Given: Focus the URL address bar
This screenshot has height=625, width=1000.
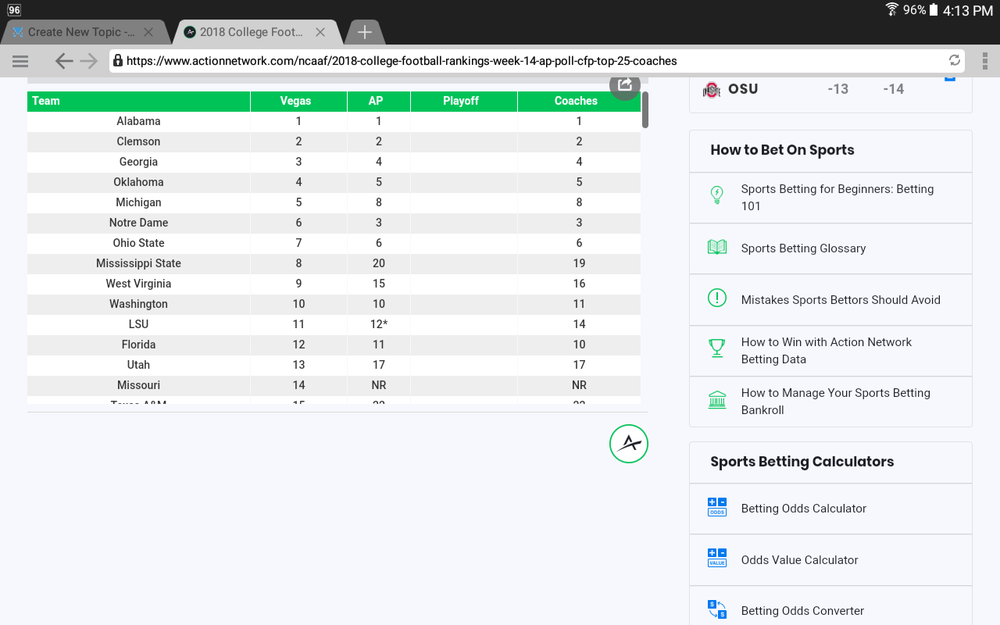Looking at the screenshot, I should (536, 61).
